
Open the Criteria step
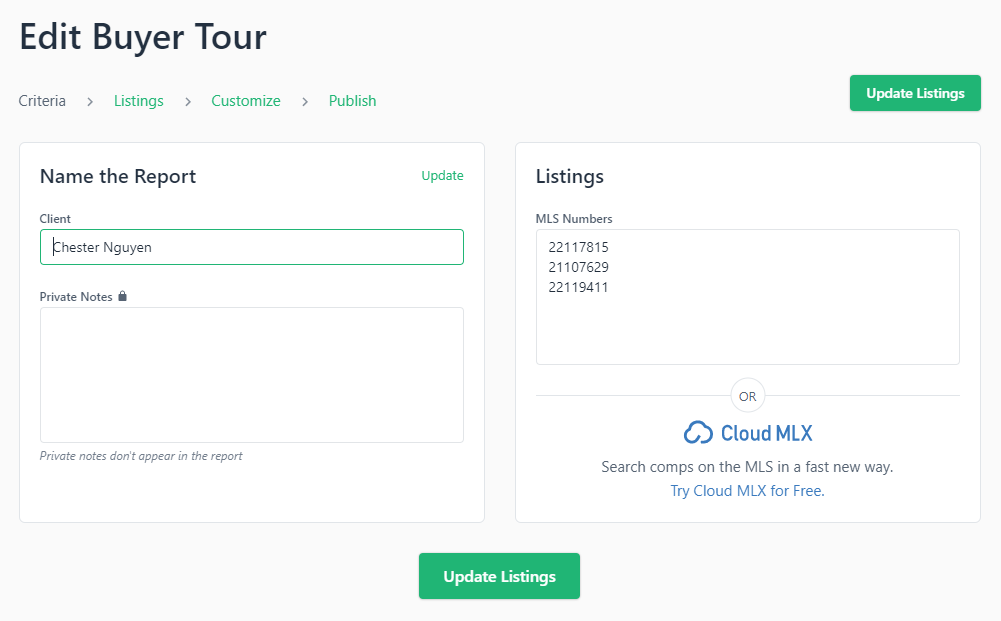coord(42,101)
